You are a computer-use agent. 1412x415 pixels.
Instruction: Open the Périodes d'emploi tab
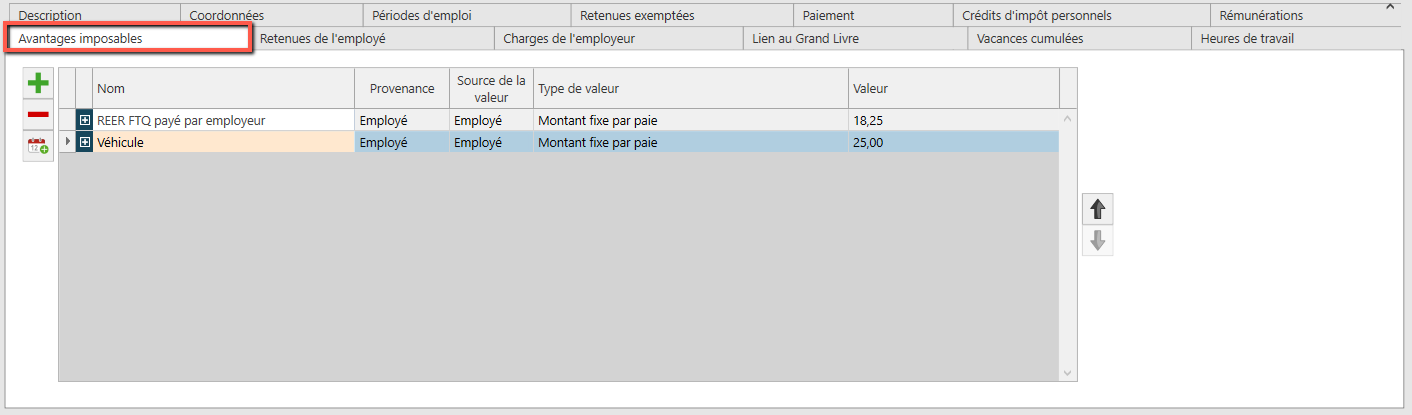coord(466,15)
